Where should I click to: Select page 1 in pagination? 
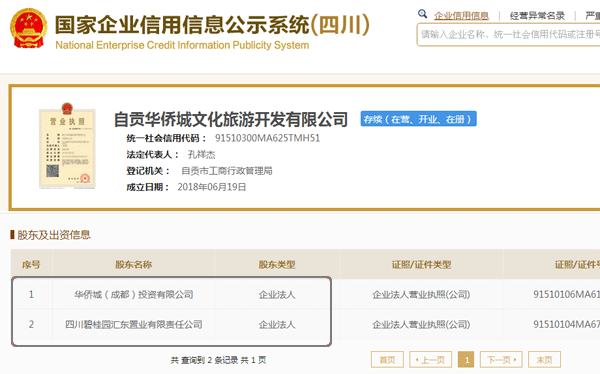click(466, 359)
